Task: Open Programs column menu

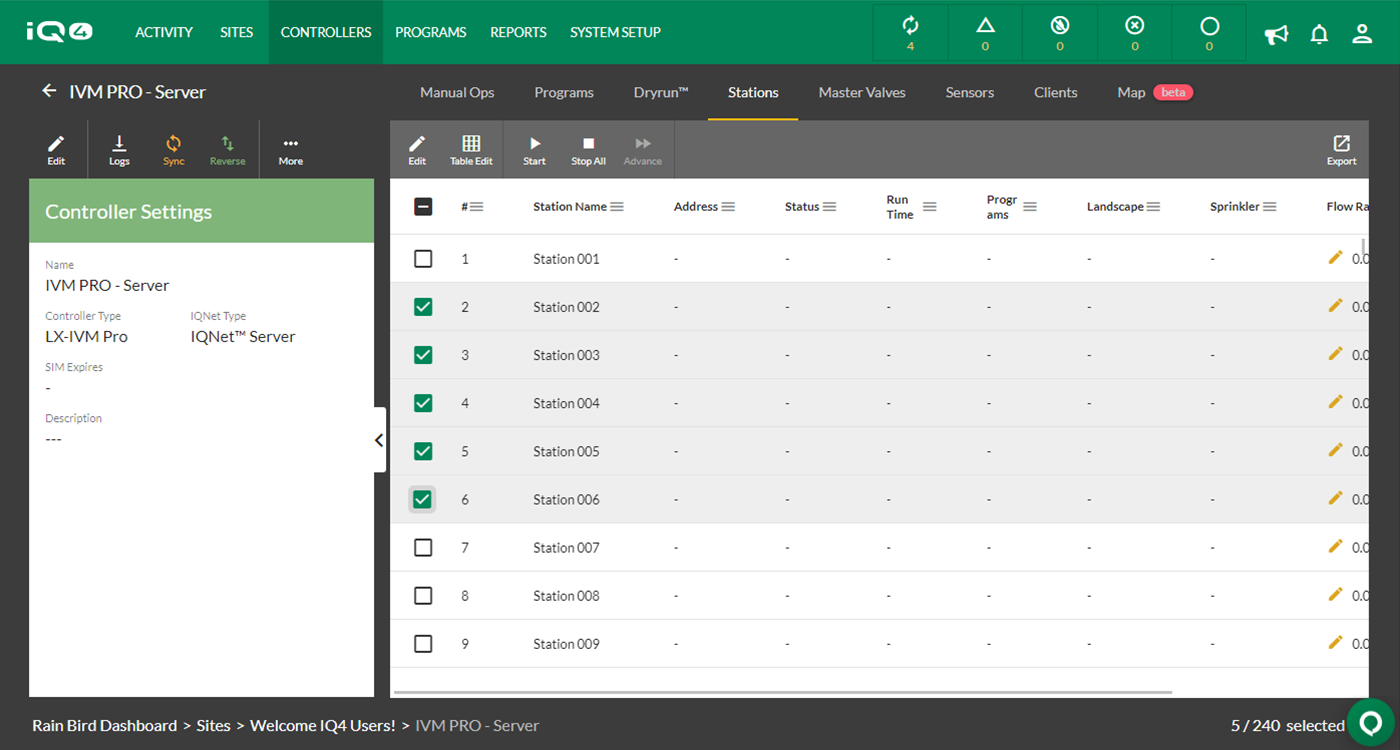Action: [x=1030, y=207]
